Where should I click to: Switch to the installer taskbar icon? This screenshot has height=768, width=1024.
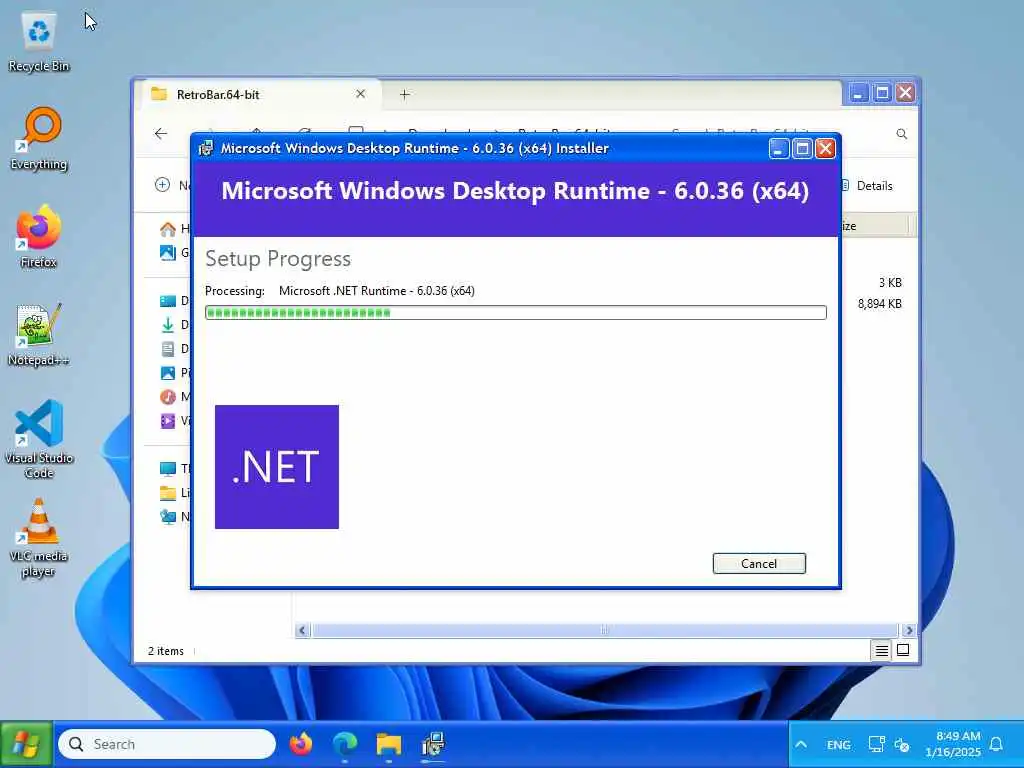coord(432,744)
